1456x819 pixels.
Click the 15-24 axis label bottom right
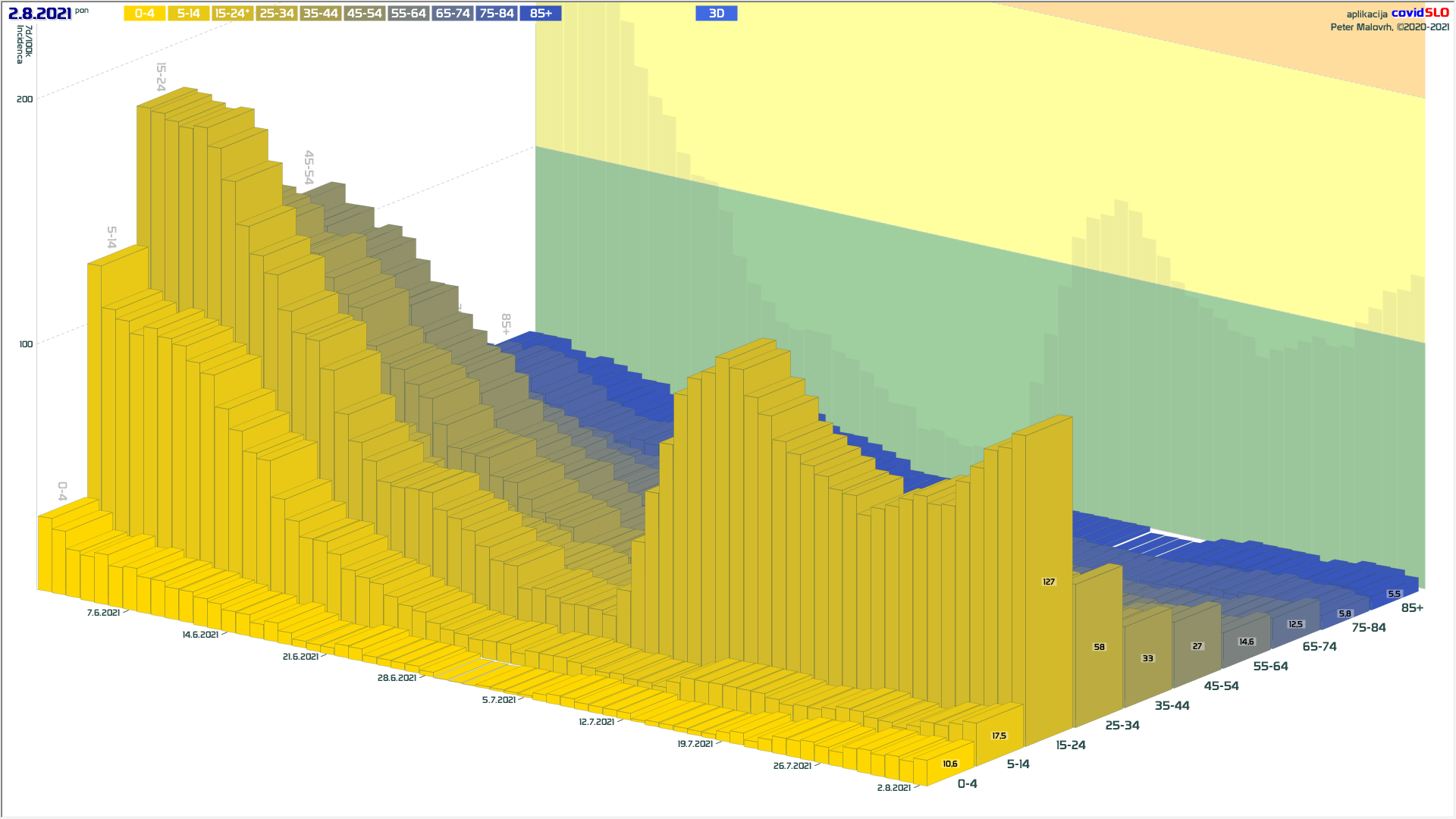point(1070,745)
